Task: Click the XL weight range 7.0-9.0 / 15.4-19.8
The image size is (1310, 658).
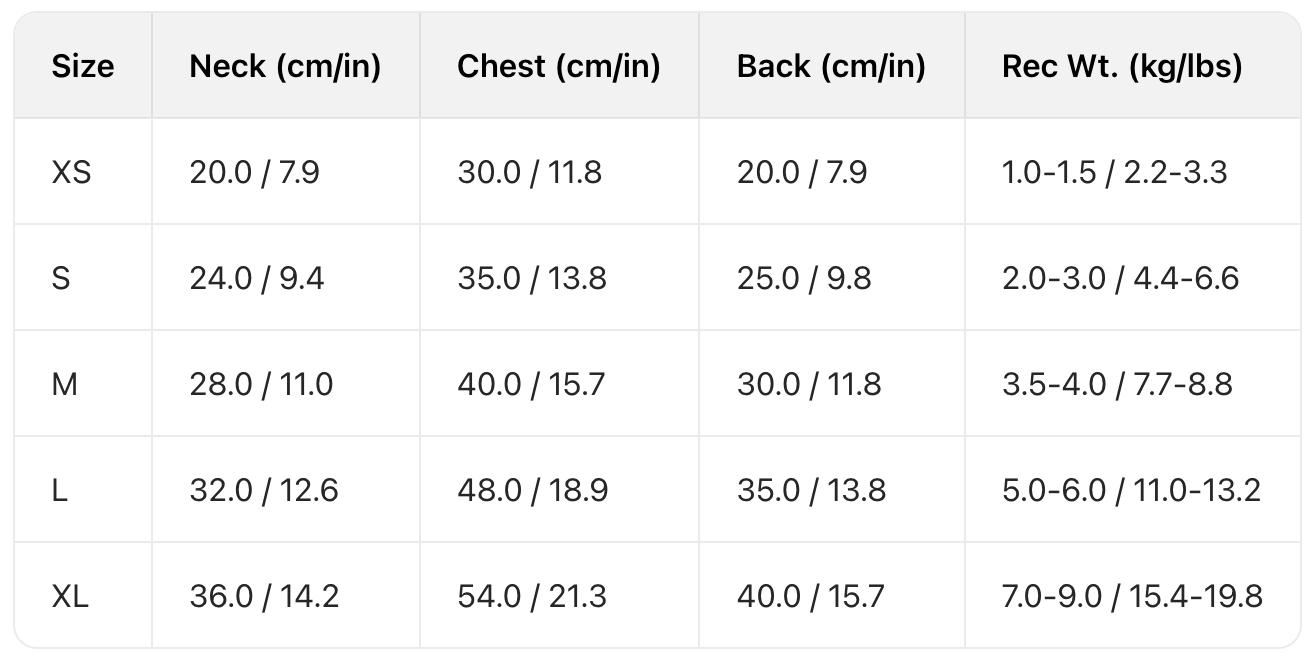Action: [1132, 597]
